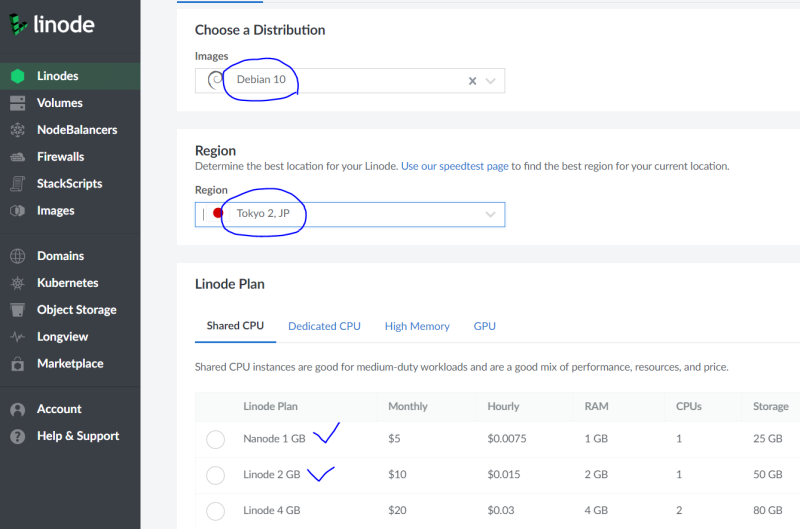Screen dimensions: 800x529
Task: Open the Longview pulse icon
Action: pos(17,337)
